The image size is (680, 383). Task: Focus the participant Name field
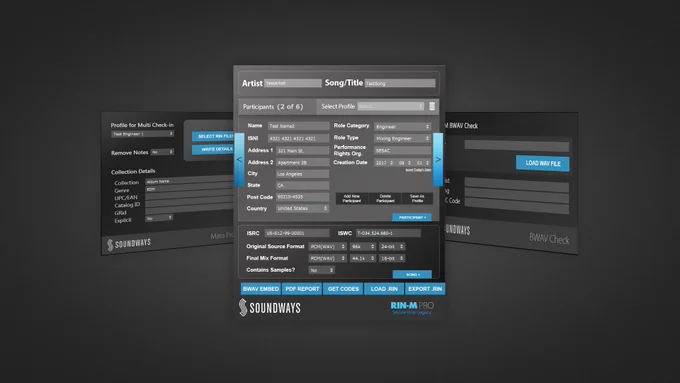tap(298, 126)
